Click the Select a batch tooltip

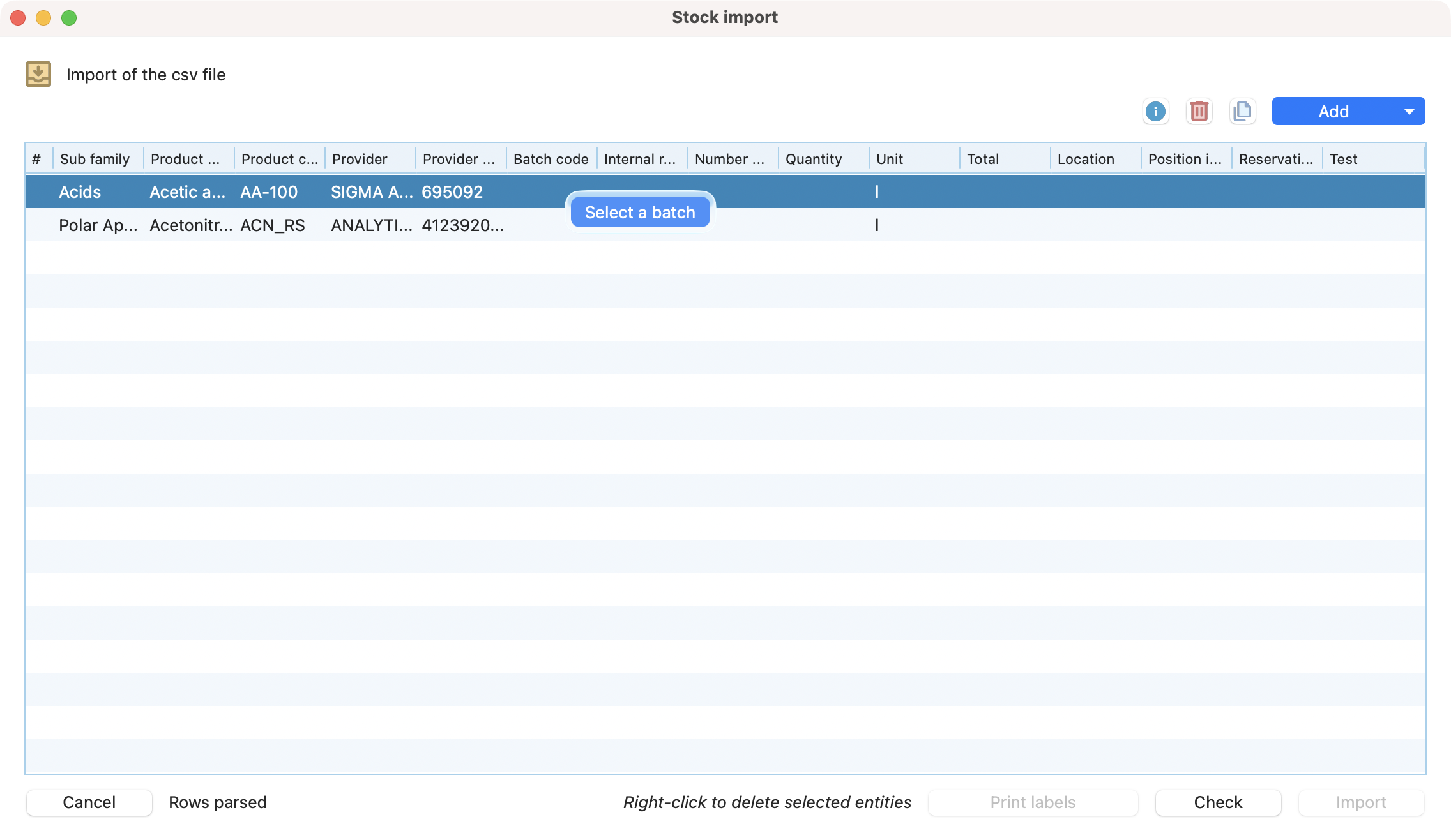[x=640, y=212]
